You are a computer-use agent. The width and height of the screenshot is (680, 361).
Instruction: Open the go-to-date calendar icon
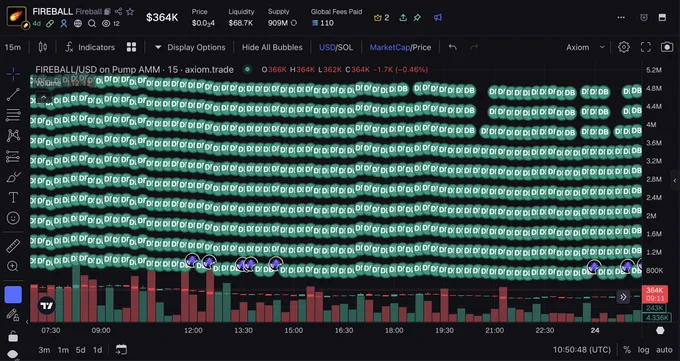tap(121, 350)
